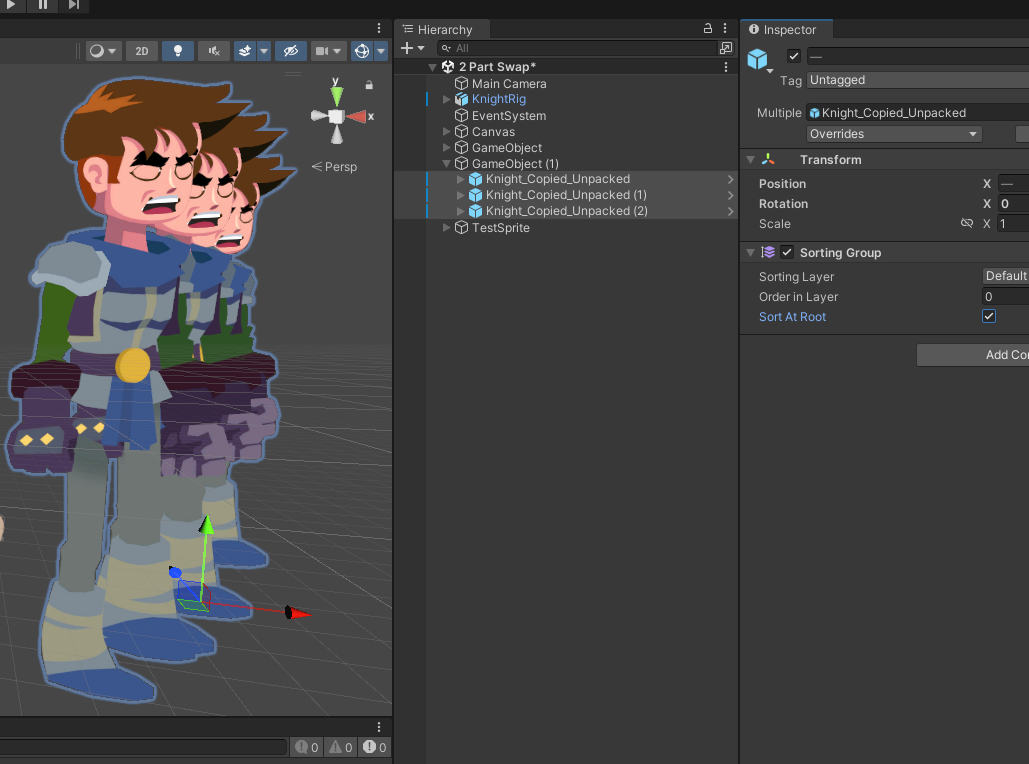Click the red X move handle arrow
Screen dimensions: 1029x764
click(x=299, y=613)
